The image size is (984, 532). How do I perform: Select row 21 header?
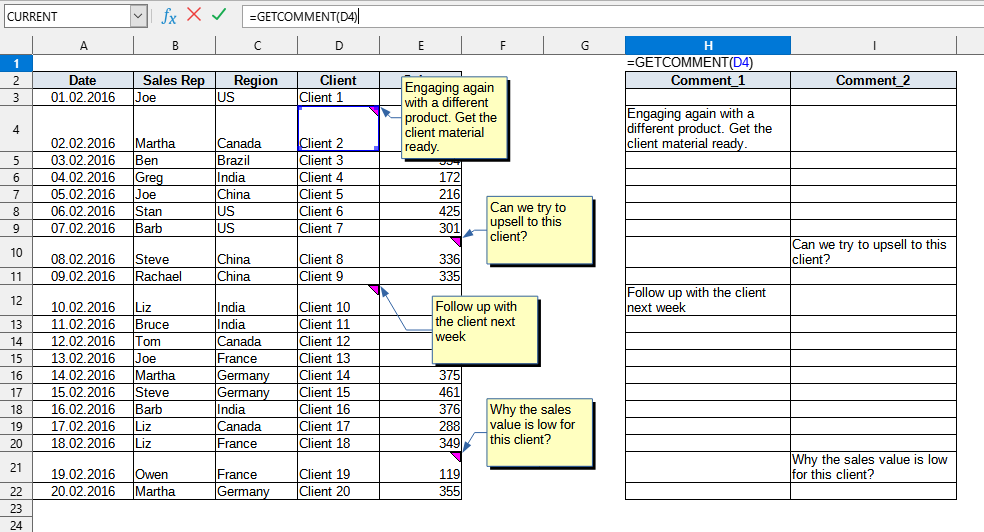pyautogui.click(x=16, y=467)
